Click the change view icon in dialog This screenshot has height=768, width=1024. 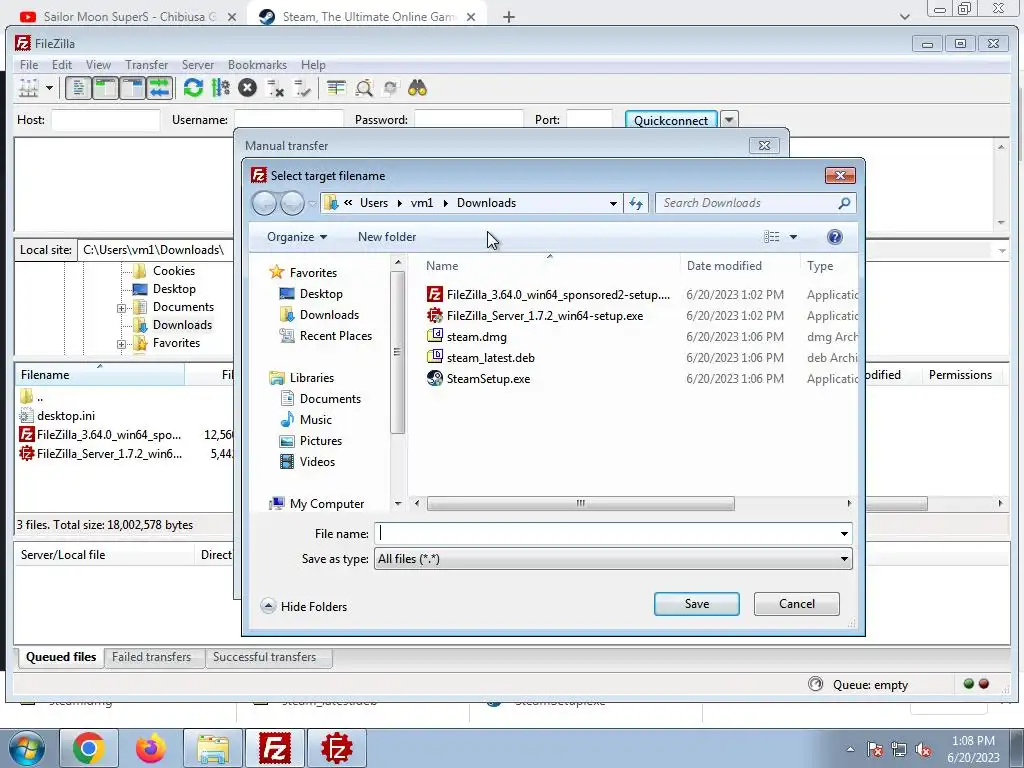click(x=771, y=237)
